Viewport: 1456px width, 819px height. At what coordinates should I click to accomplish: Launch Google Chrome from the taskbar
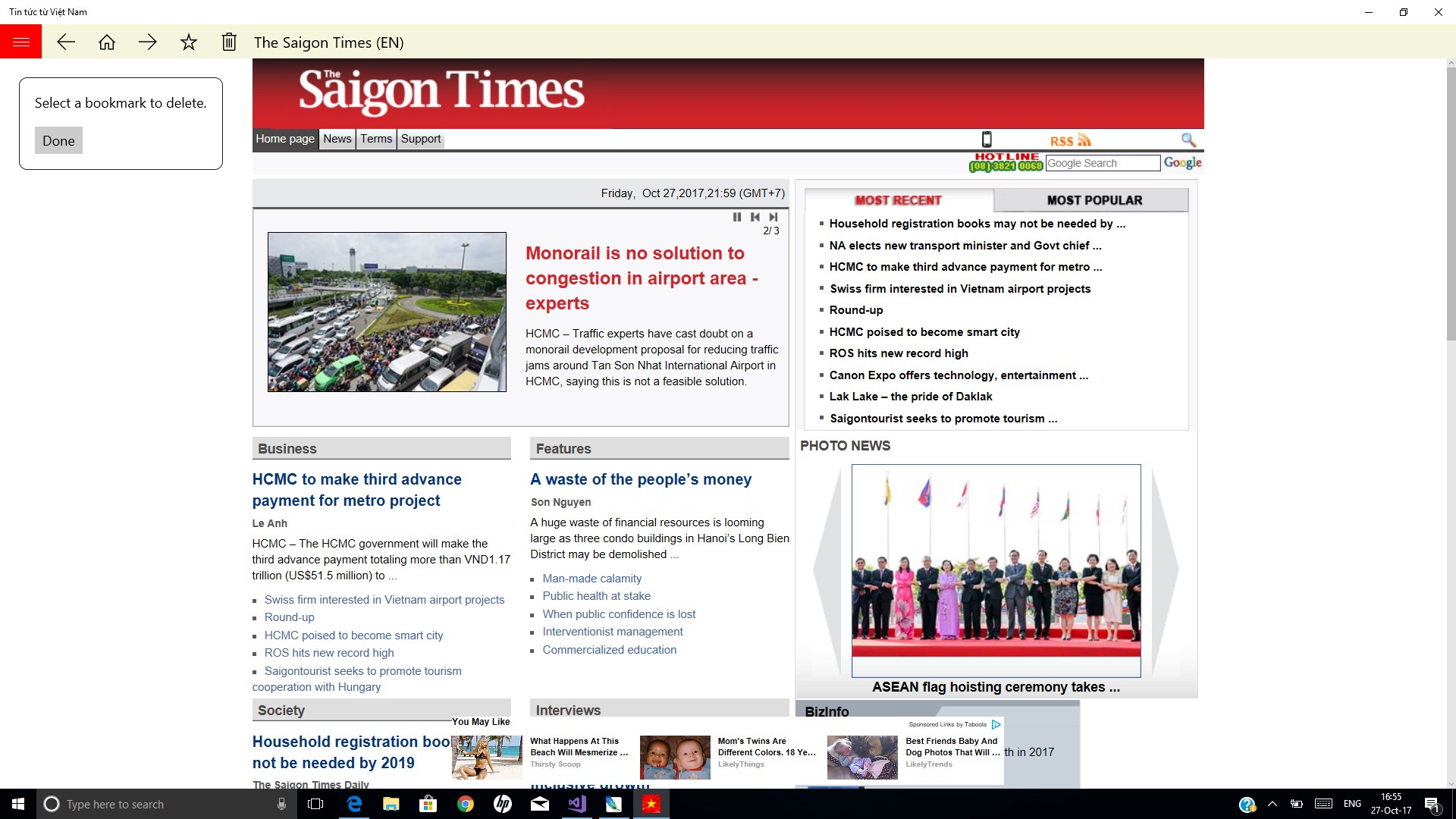click(466, 805)
